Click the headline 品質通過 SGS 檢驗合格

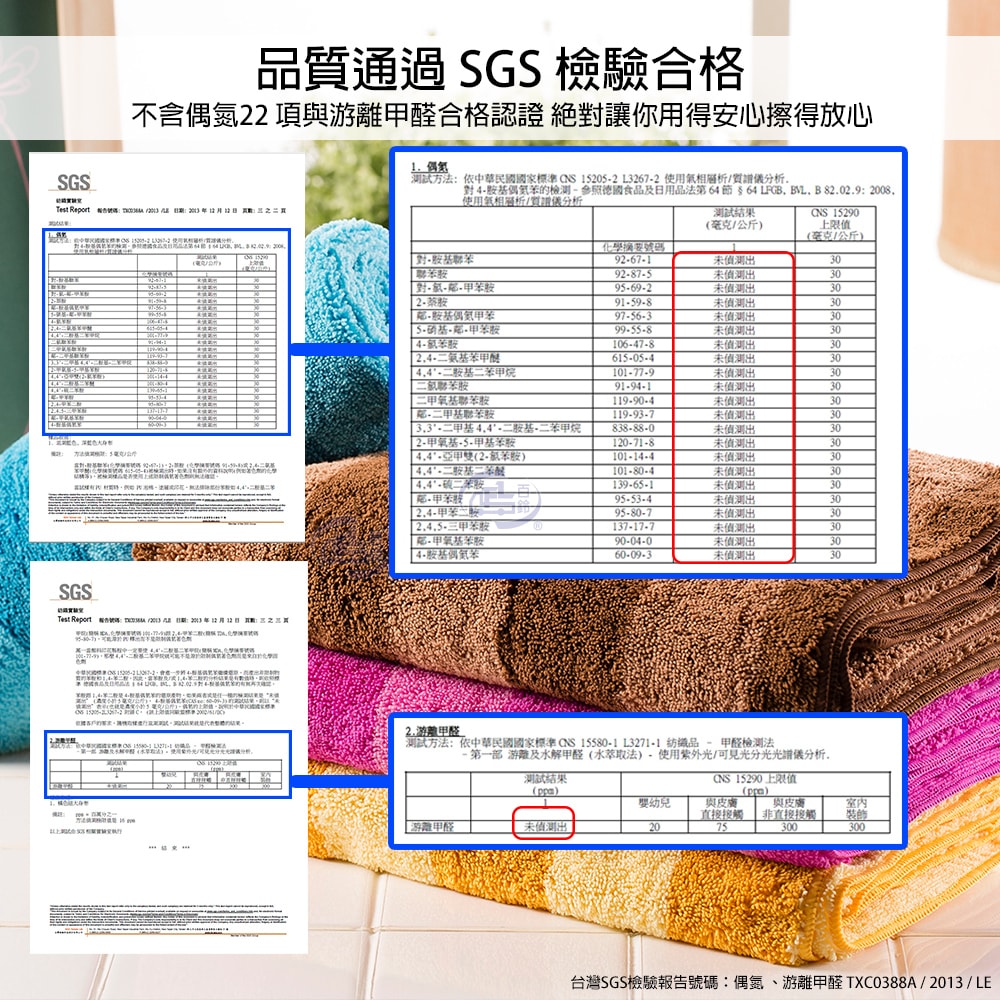[x=500, y=69]
